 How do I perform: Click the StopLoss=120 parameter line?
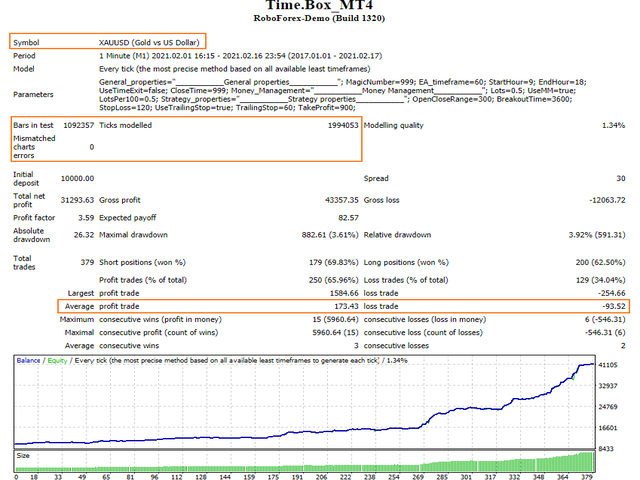click(x=227, y=107)
